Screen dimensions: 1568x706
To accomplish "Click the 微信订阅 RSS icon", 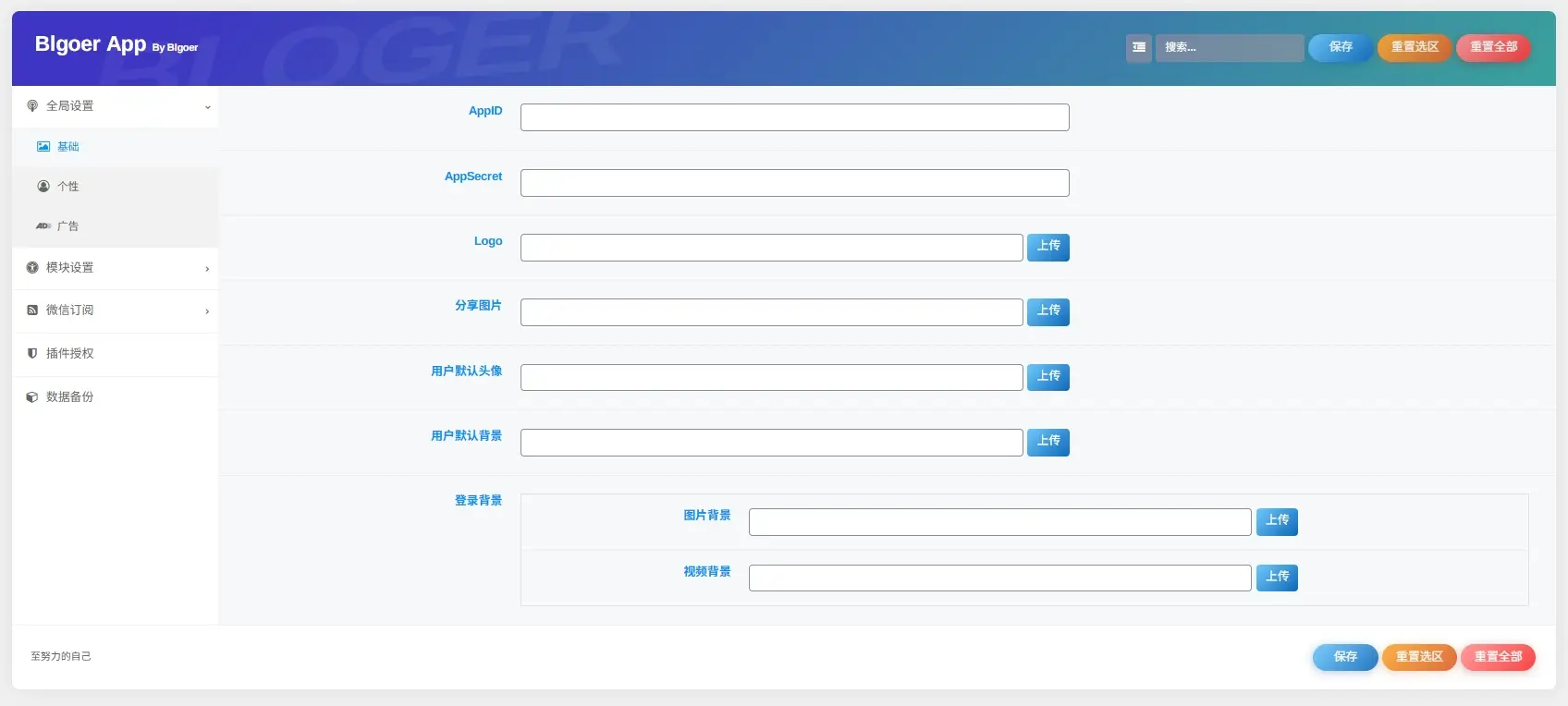I will [x=32, y=310].
